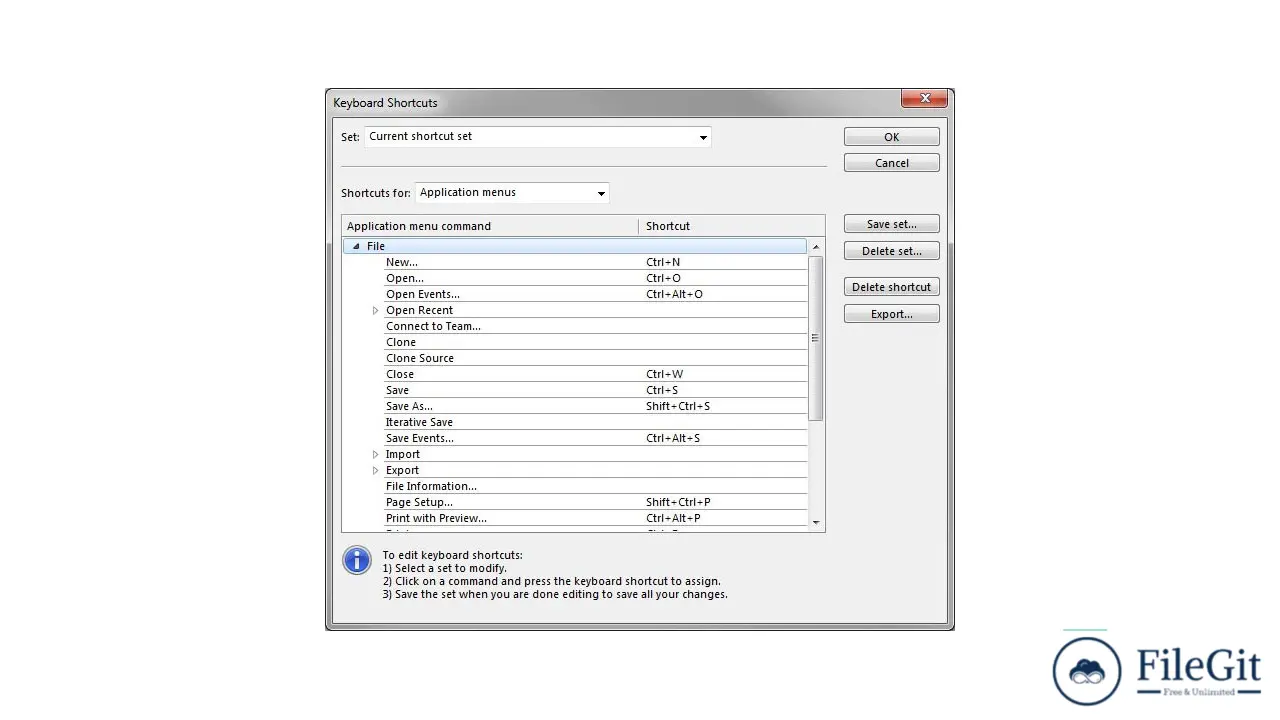Click the Ctrl+O shortcut cell
This screenshot has height=720, width=1280.
663,278
